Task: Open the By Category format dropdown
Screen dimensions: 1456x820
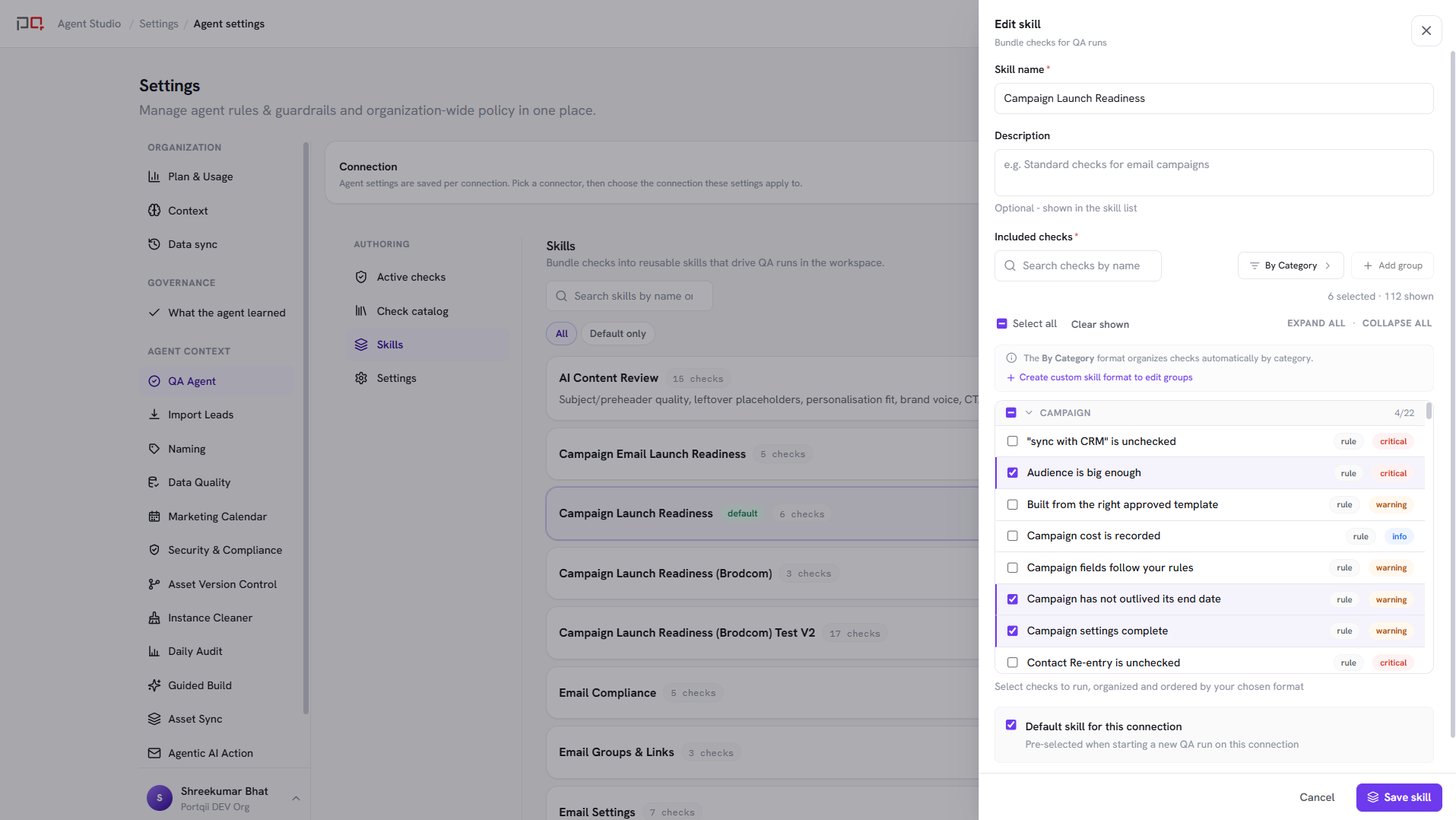Action: pyautogui.click(x=1290, y=265)
